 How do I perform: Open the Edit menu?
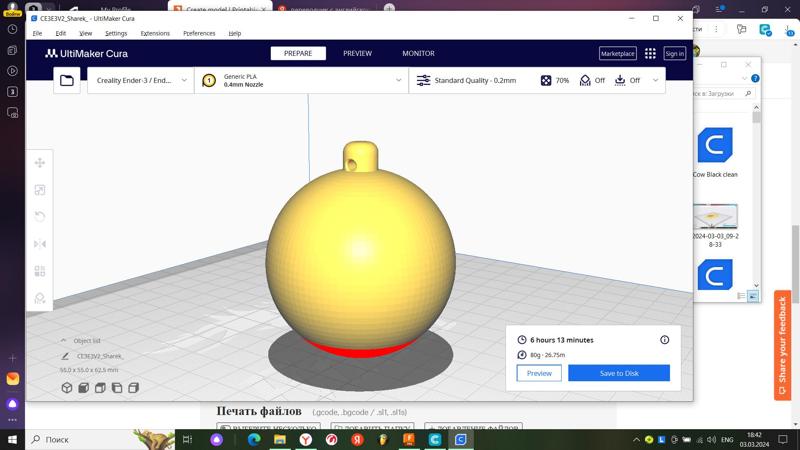[61, 33]
